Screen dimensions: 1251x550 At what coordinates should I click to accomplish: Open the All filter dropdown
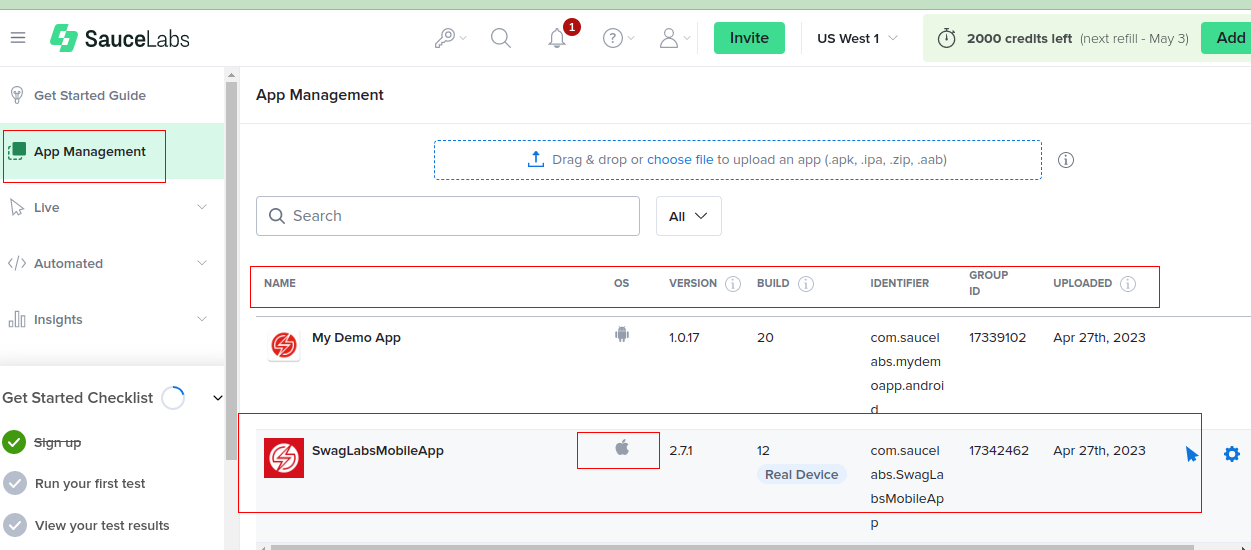click(x=689, y=216)
